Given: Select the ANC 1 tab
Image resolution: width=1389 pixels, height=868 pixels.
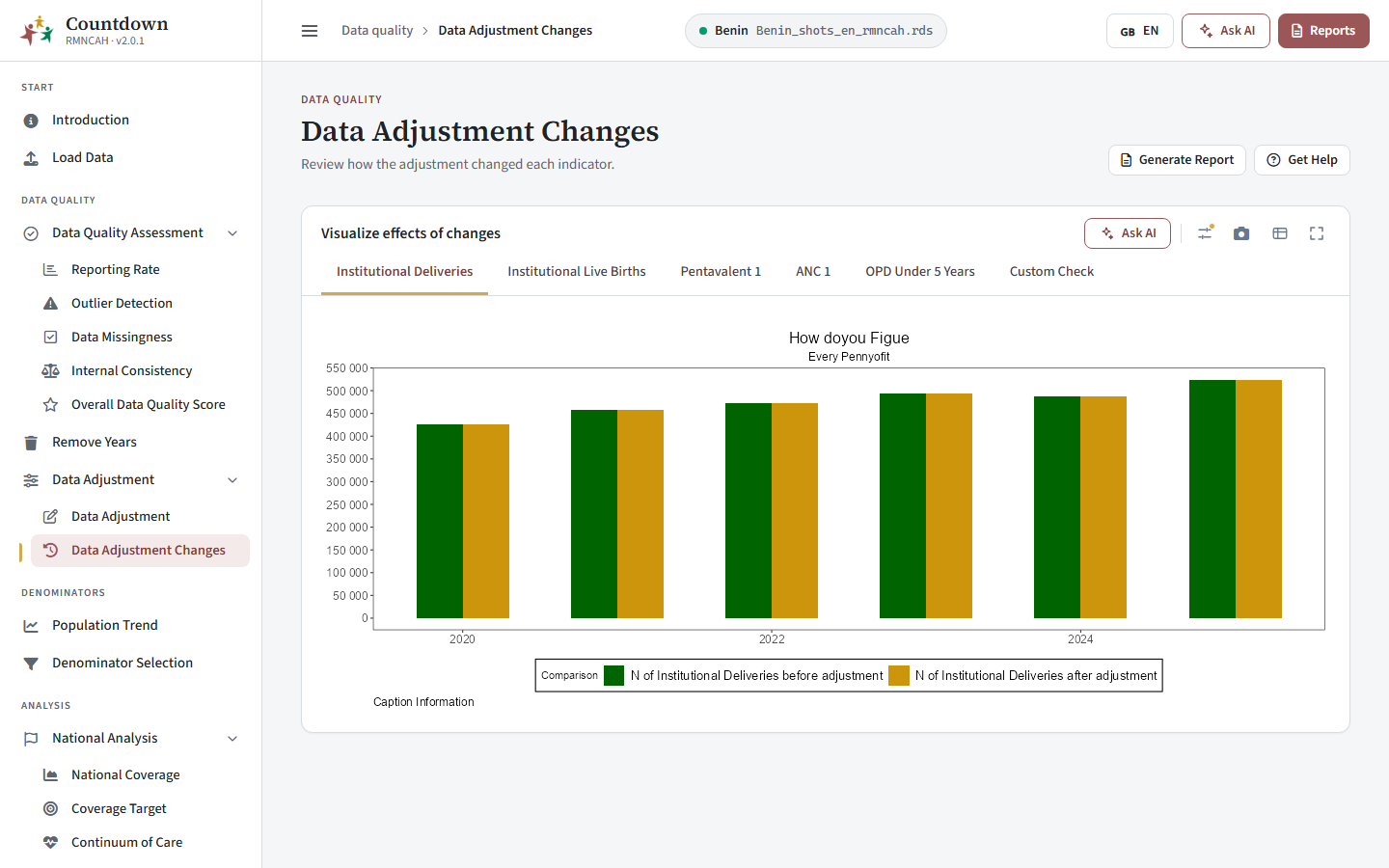Looking at the screenshot, I should coord(813,272).
